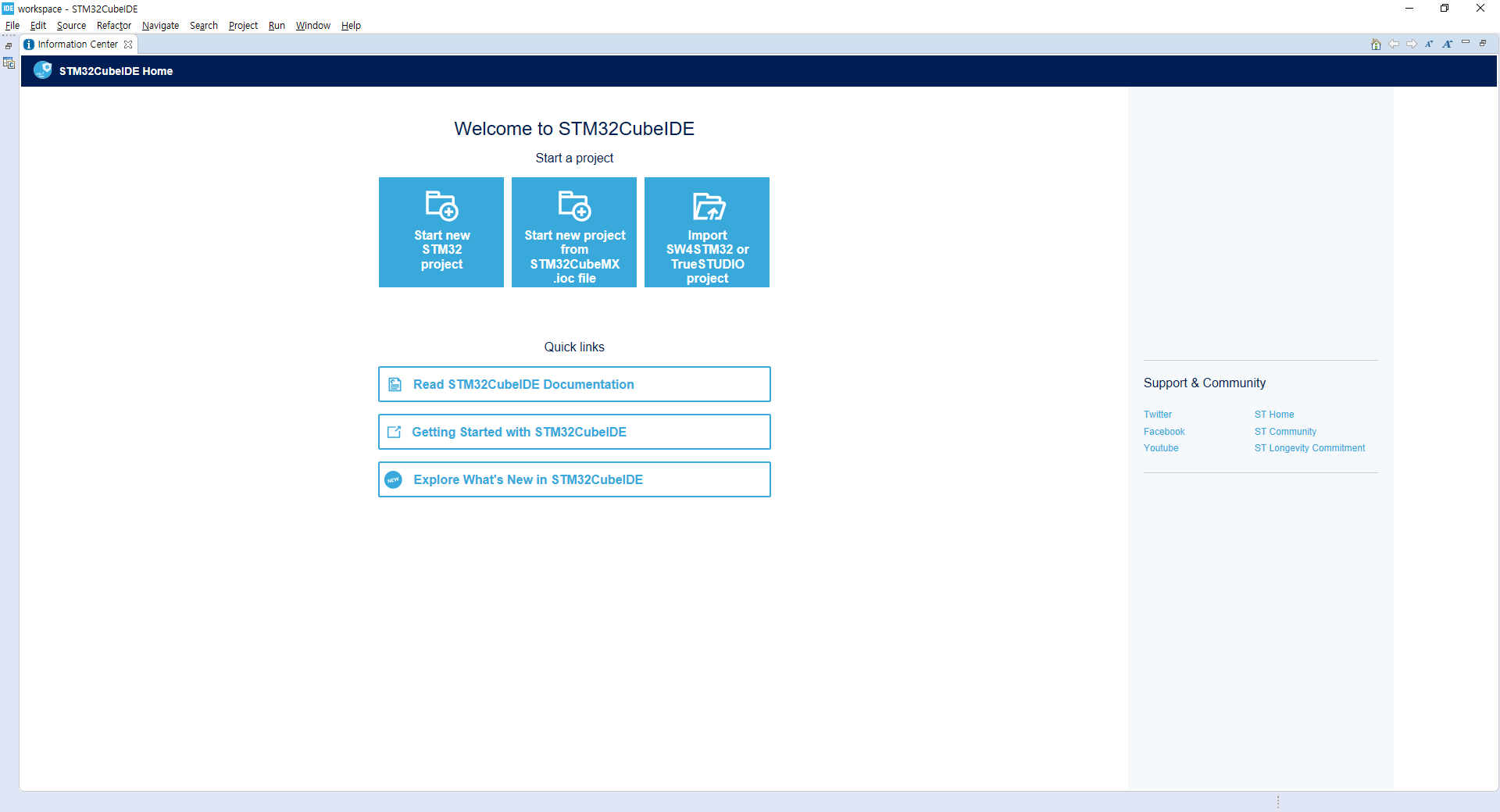Expand the Help menu

click(351, 26)
